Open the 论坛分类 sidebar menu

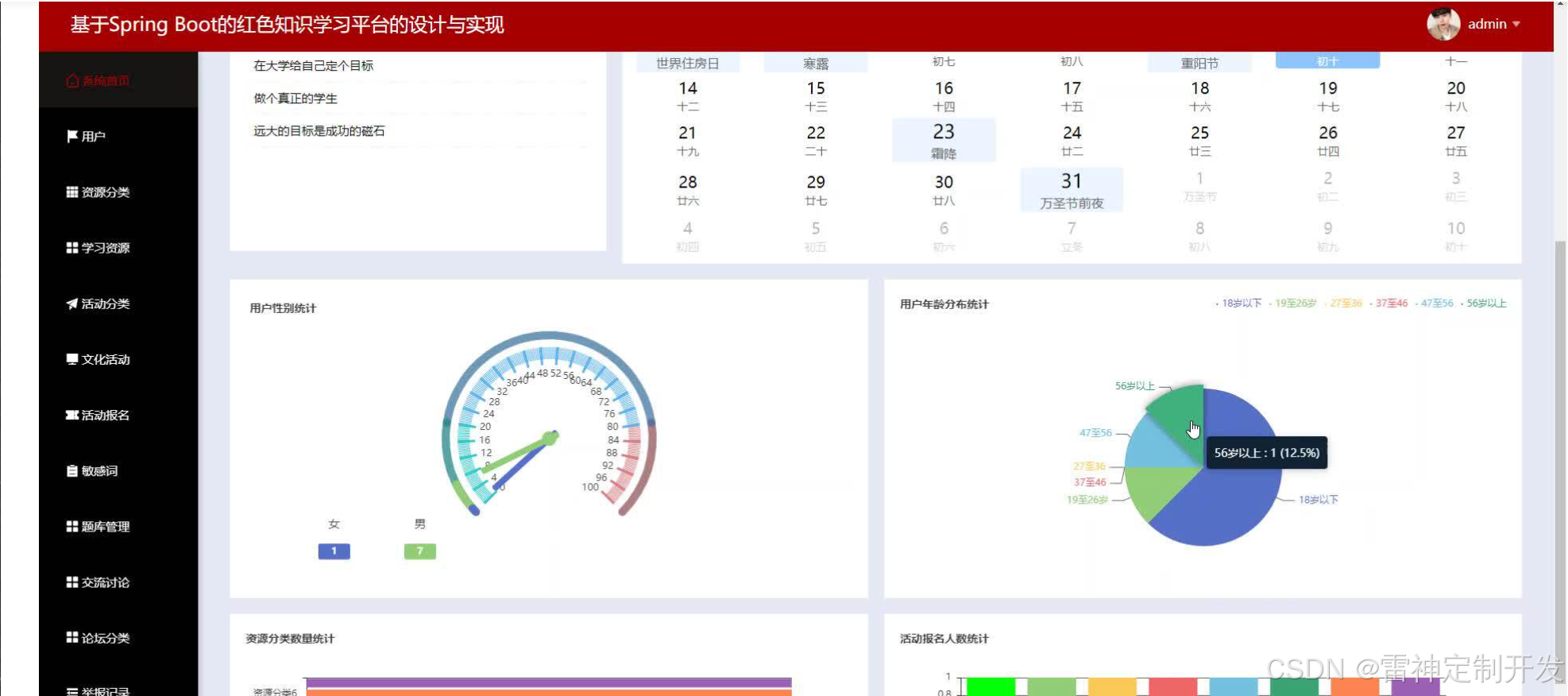click(x=118, y=637)
